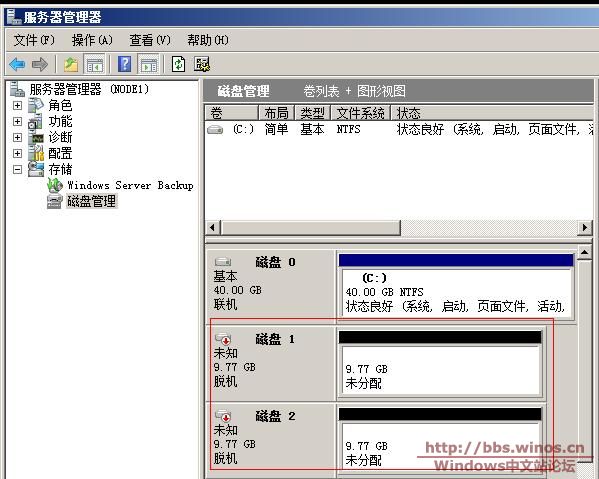Toggle the Show/Hide console tree icon
The height and width of the screenshot is (479, 599).
[94, 64]
